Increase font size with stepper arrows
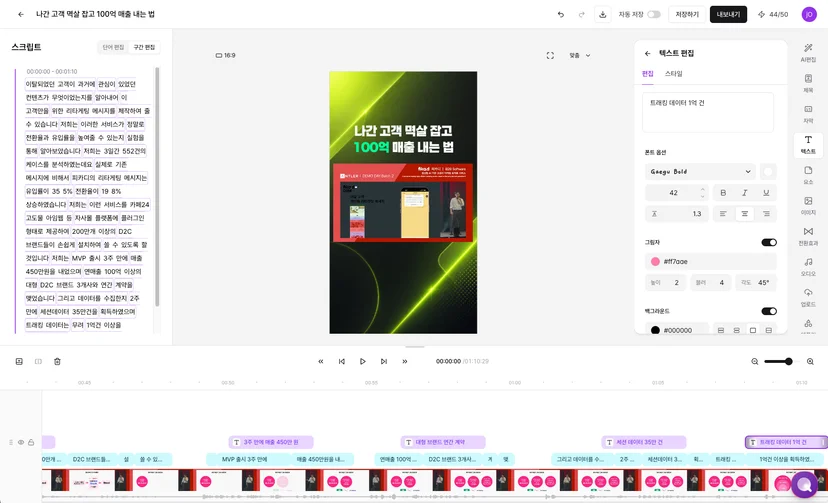Viewport: 828px width, 503px height. [x=702, y=189]
